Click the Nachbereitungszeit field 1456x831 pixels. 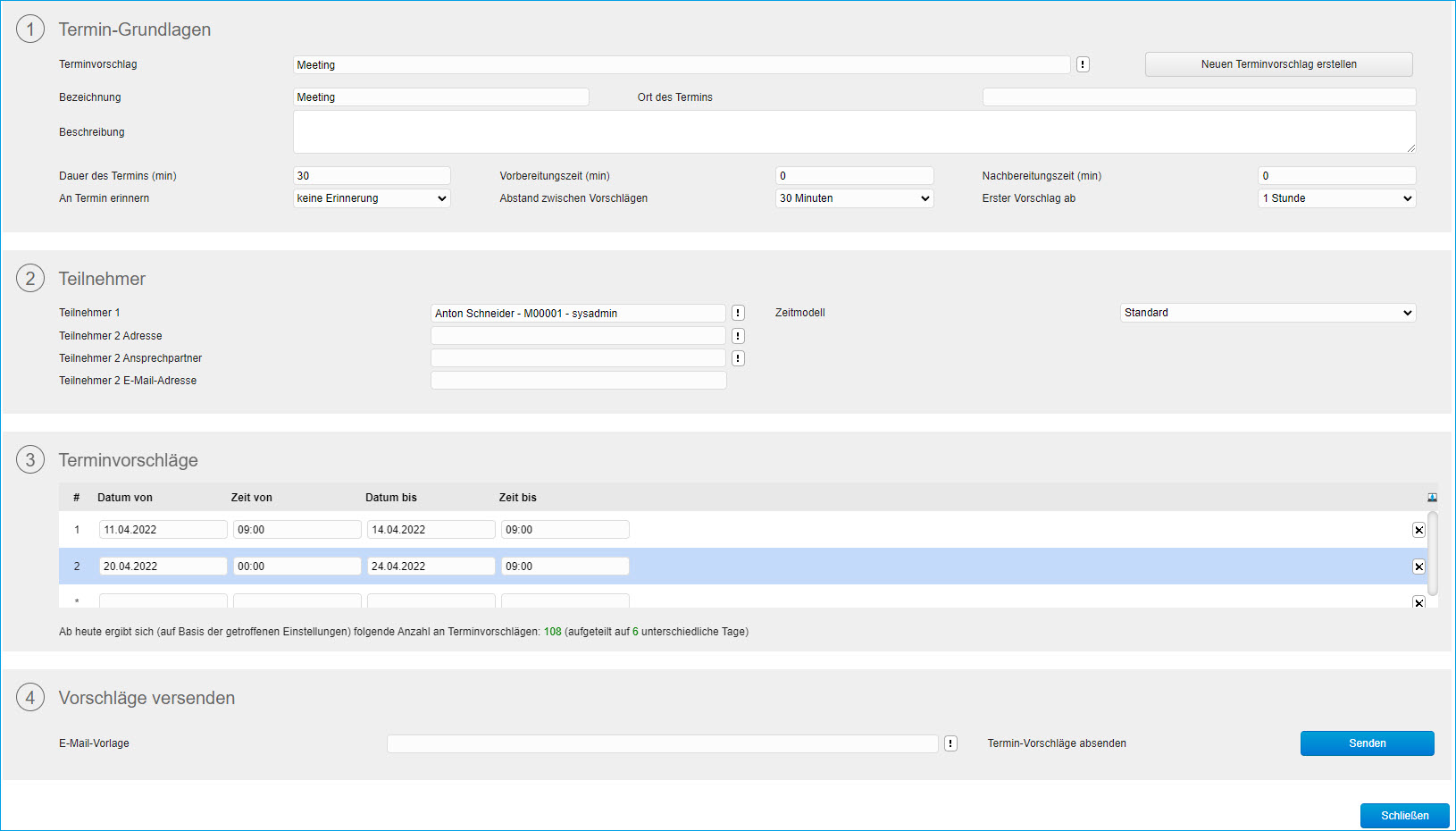point(1337,176)
